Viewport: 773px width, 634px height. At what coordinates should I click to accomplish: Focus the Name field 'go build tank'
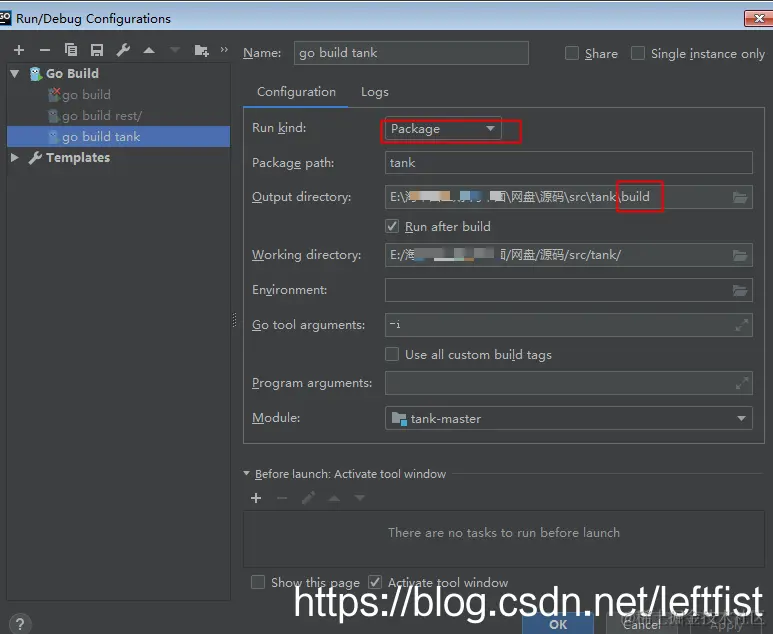click(411, 53)
